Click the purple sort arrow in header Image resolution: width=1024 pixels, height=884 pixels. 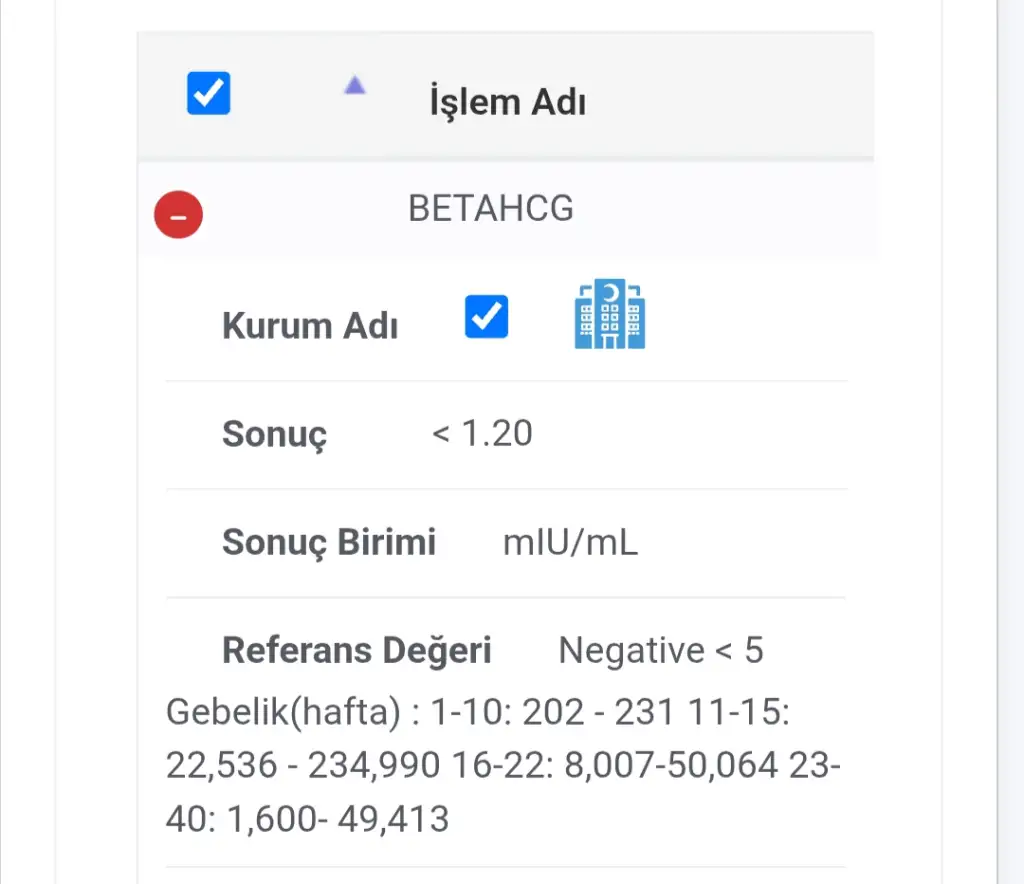[x=354, y=87]
